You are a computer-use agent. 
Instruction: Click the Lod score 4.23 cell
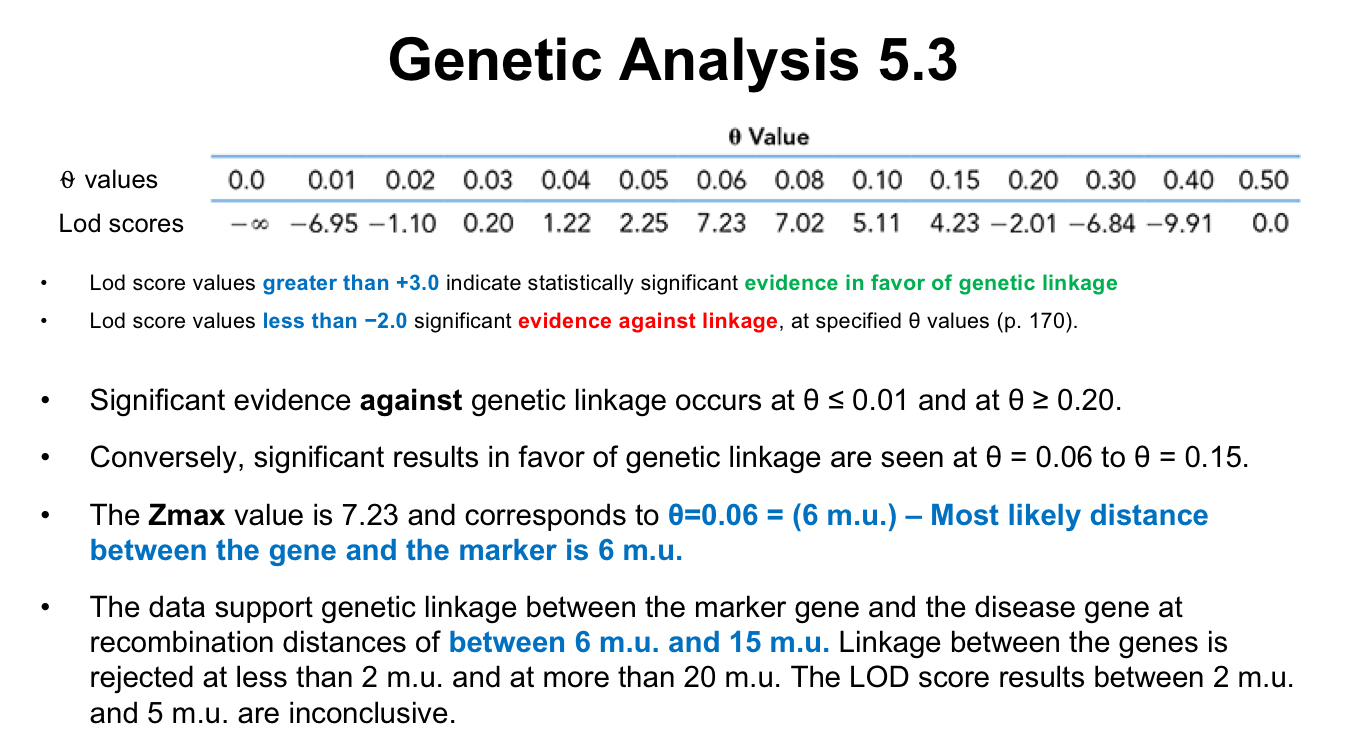click(954, 223)
